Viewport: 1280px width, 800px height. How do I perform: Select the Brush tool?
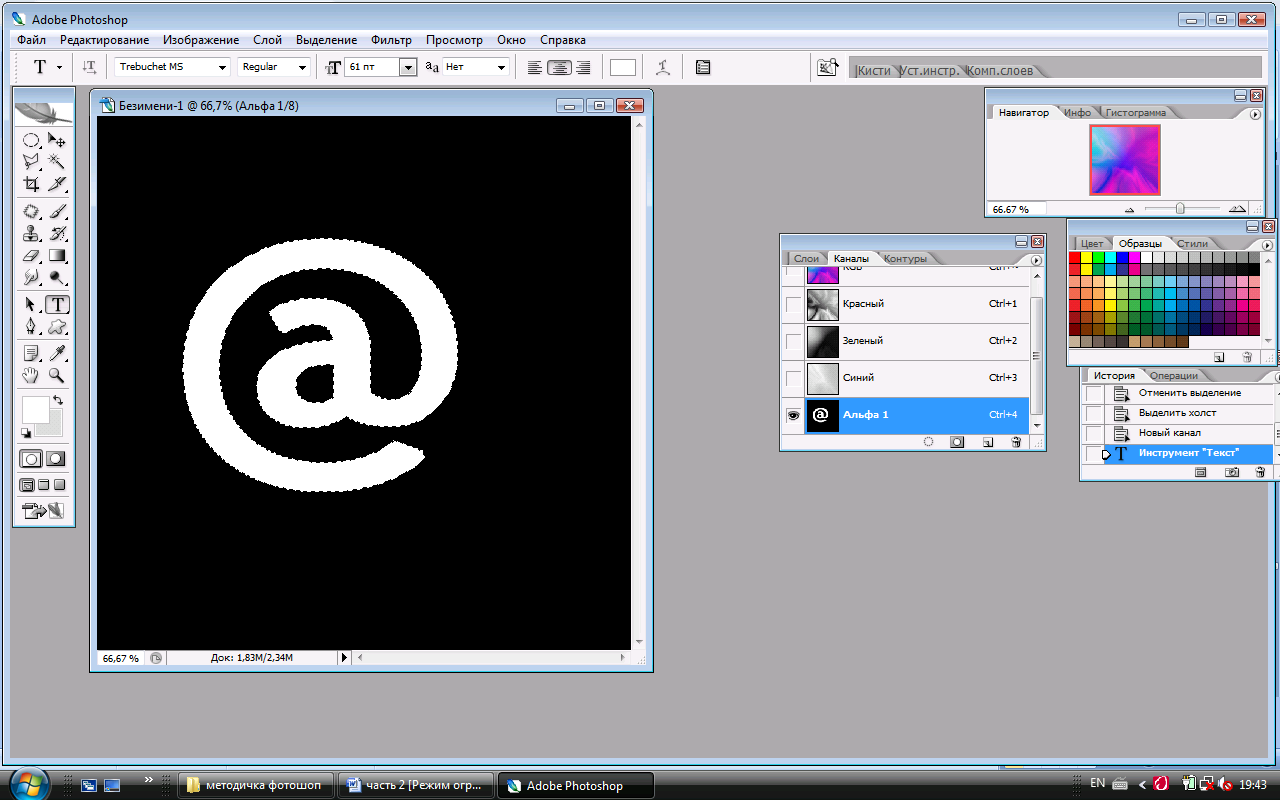[57, 212]
